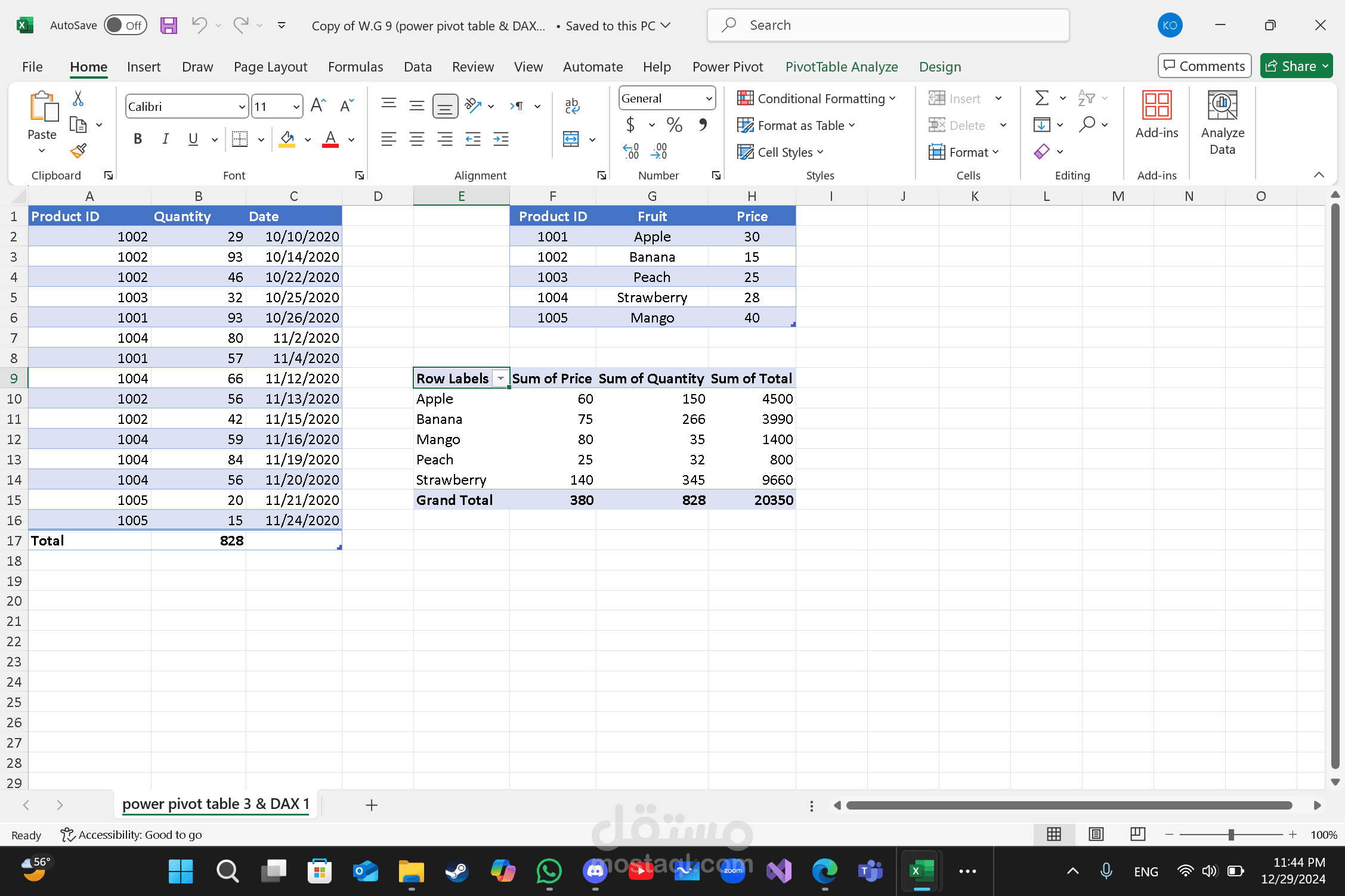Collapse the ribbon with chevron

(x=1318, y=175)
